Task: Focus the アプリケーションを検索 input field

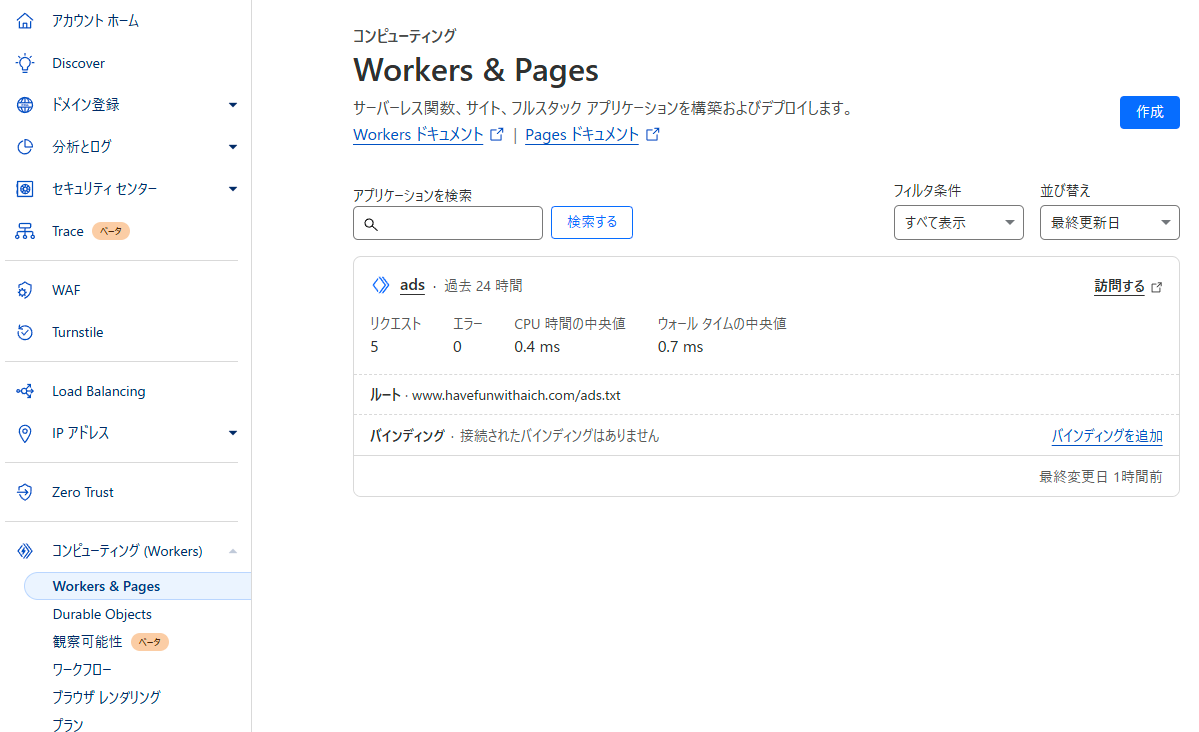Action: [448, 223]
